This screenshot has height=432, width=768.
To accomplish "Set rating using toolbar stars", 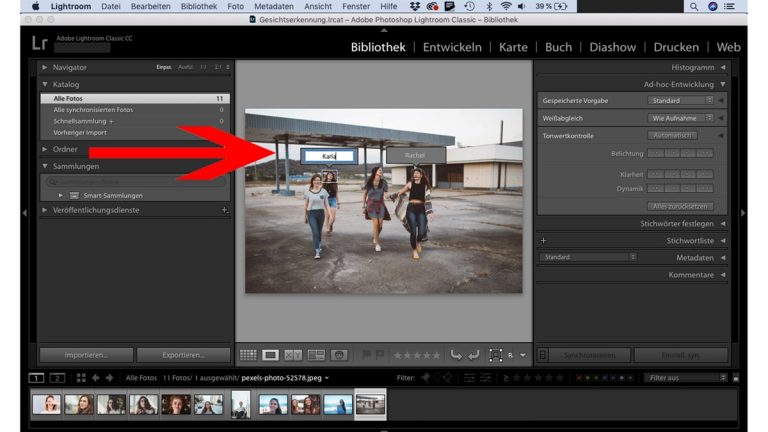I will [x=416, y=354].
